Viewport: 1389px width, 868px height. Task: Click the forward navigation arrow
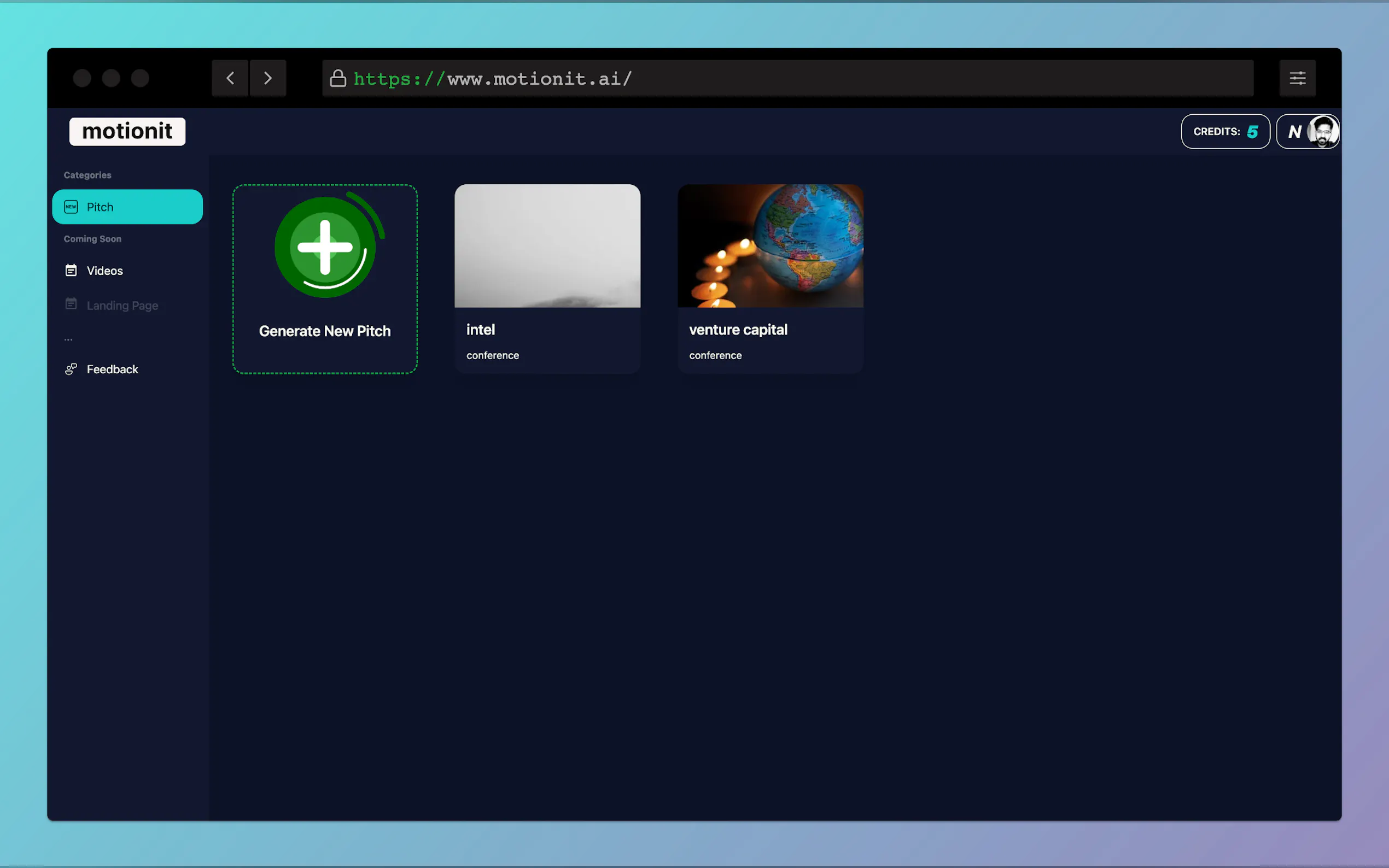click(x=267, y=78)
